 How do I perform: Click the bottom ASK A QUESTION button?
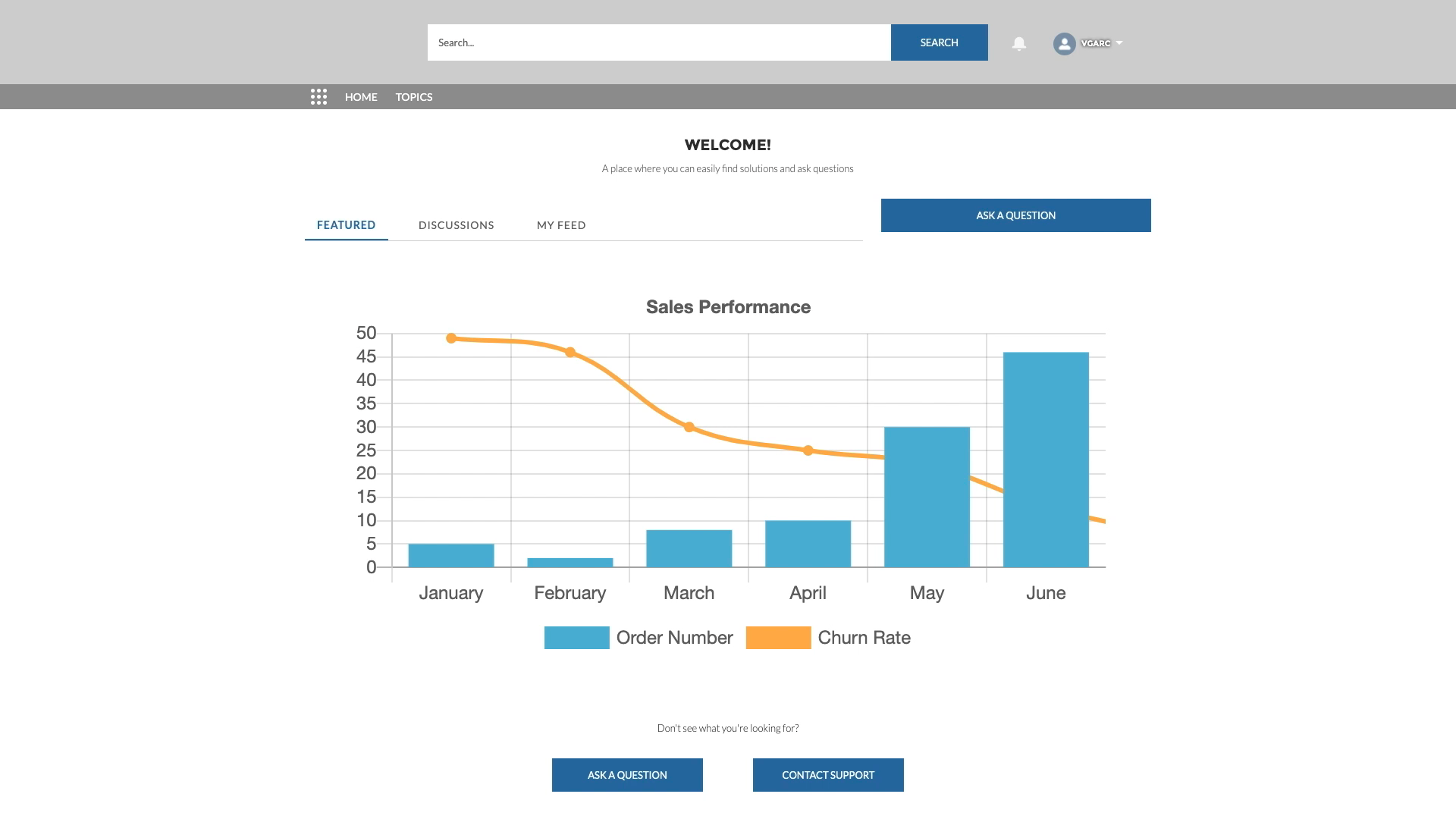(627, 775)
